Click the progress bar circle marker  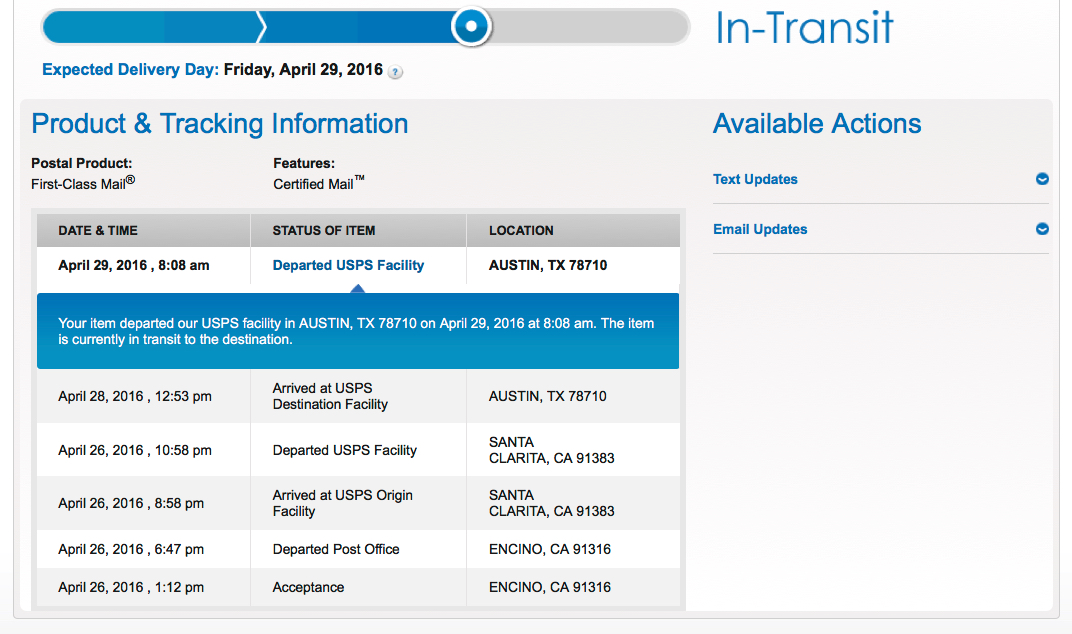[471, 27]
